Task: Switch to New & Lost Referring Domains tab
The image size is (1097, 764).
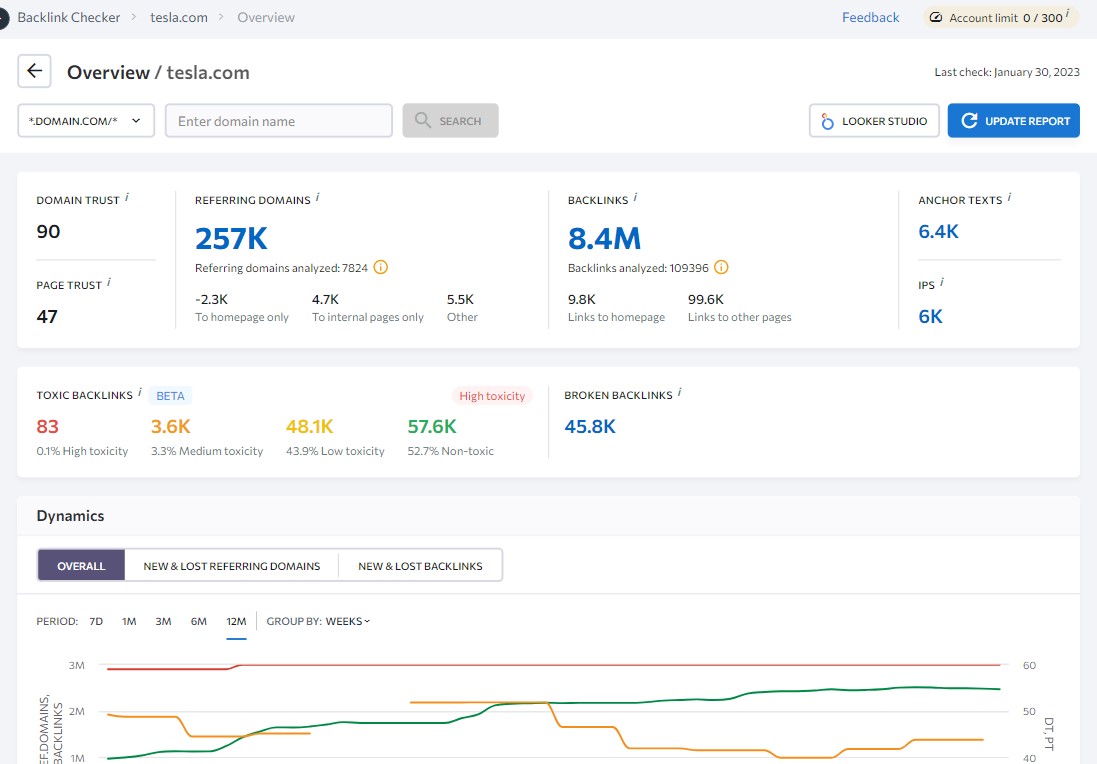Action: coord(231,565)
